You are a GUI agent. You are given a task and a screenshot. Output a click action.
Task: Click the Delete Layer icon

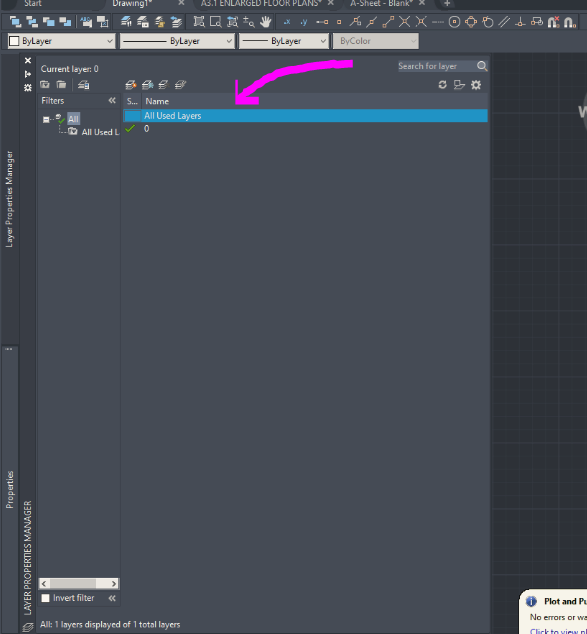click(163, 85)
